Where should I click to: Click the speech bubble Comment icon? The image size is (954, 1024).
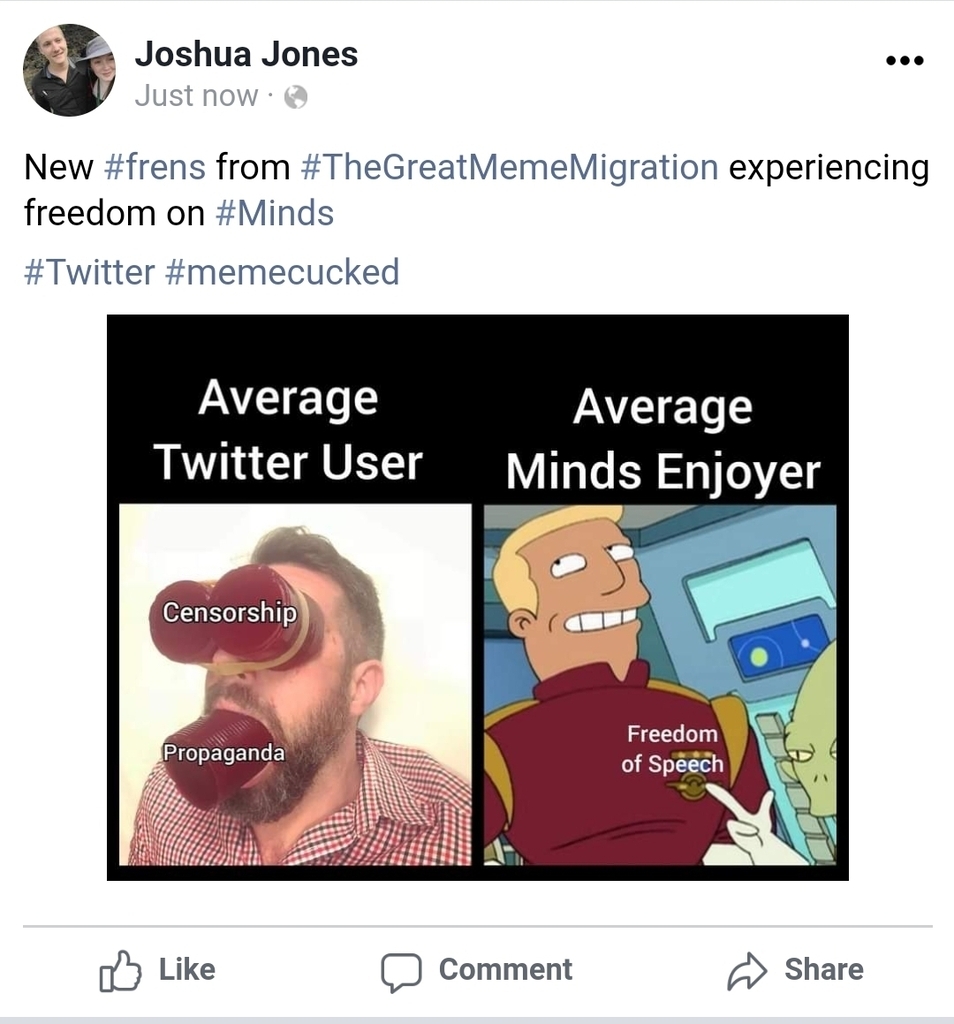[401, 972]
